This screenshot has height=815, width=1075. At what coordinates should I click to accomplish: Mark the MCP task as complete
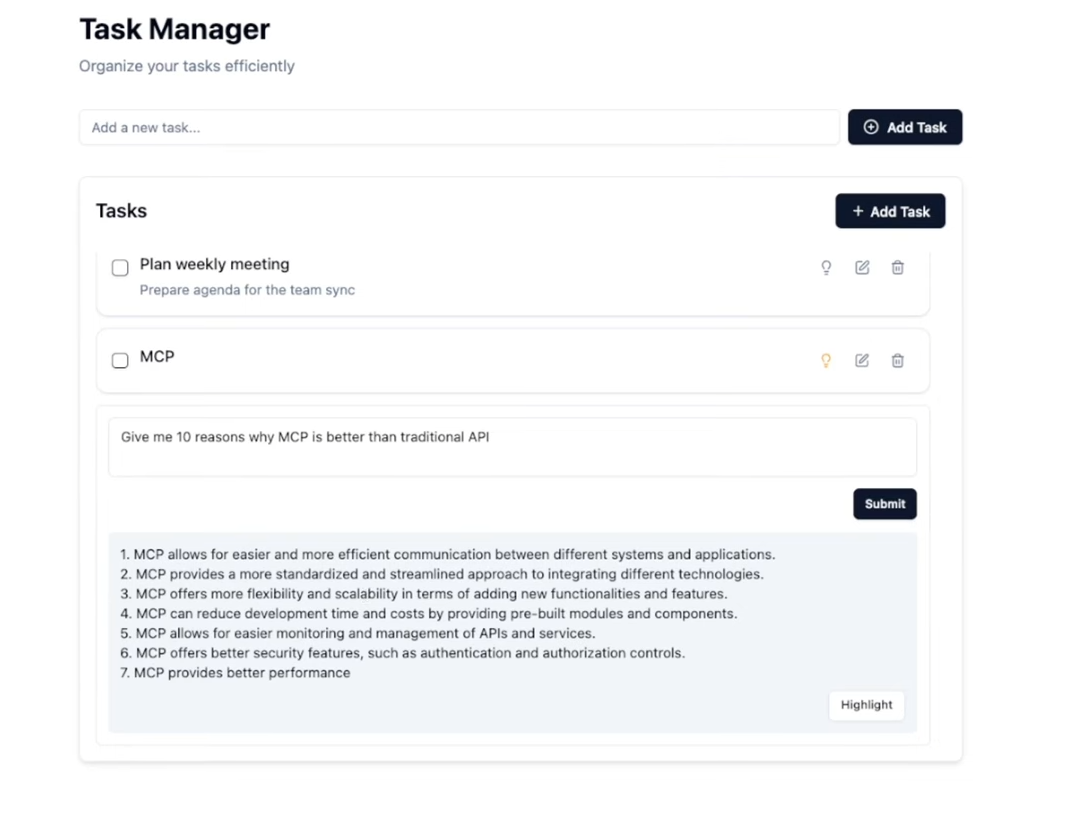click(x=120, y=361)
